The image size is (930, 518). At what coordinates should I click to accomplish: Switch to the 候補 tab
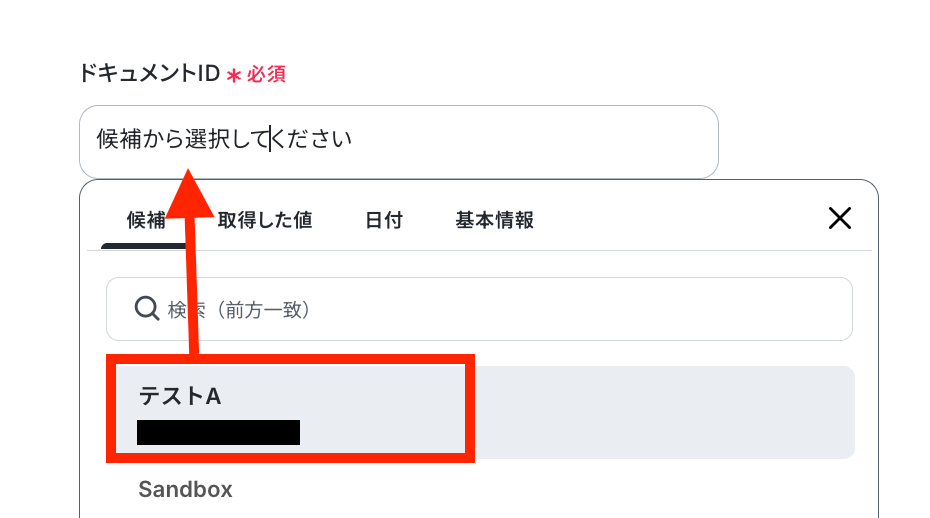point(145,220)
